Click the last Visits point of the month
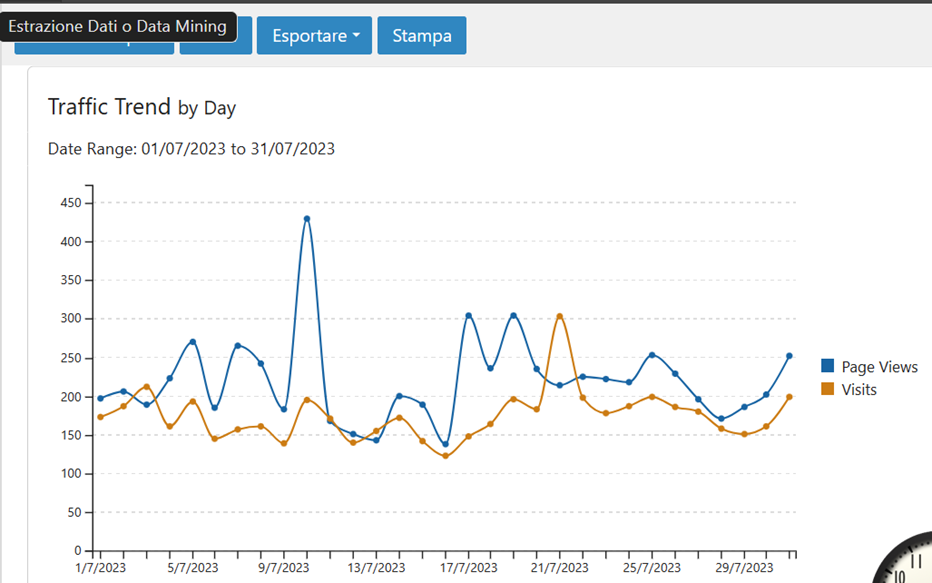 (x=789, y=397)
